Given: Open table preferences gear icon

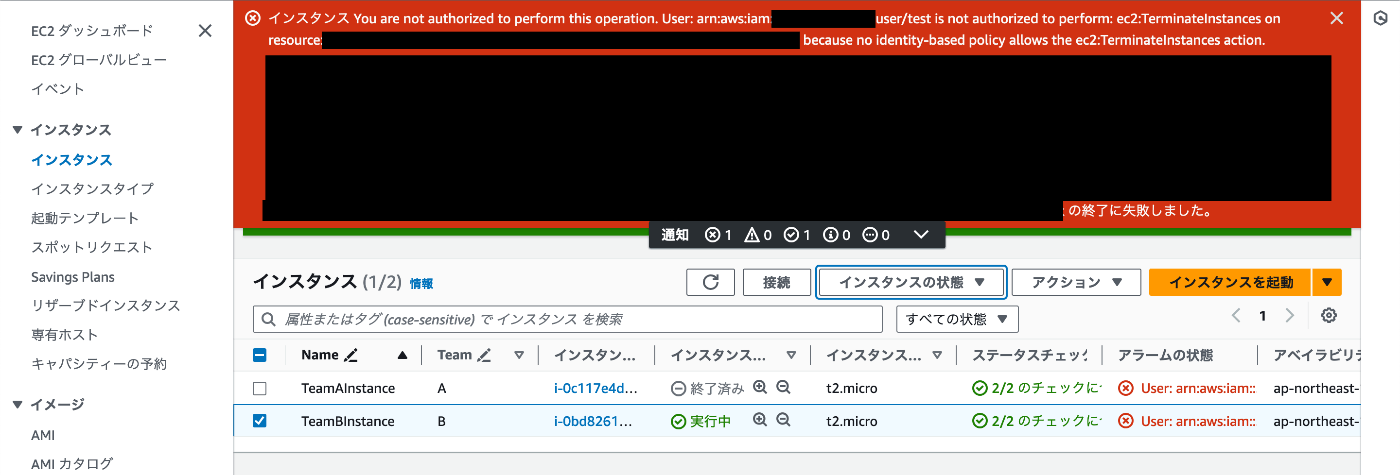Looking at the screenshot, I should [x=1329, y=316].
